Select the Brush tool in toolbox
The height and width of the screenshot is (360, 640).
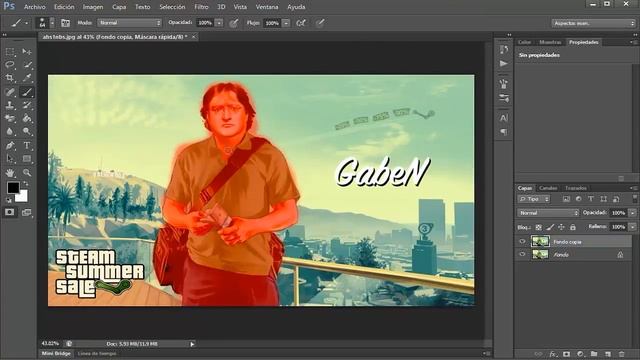pos(27,92)
